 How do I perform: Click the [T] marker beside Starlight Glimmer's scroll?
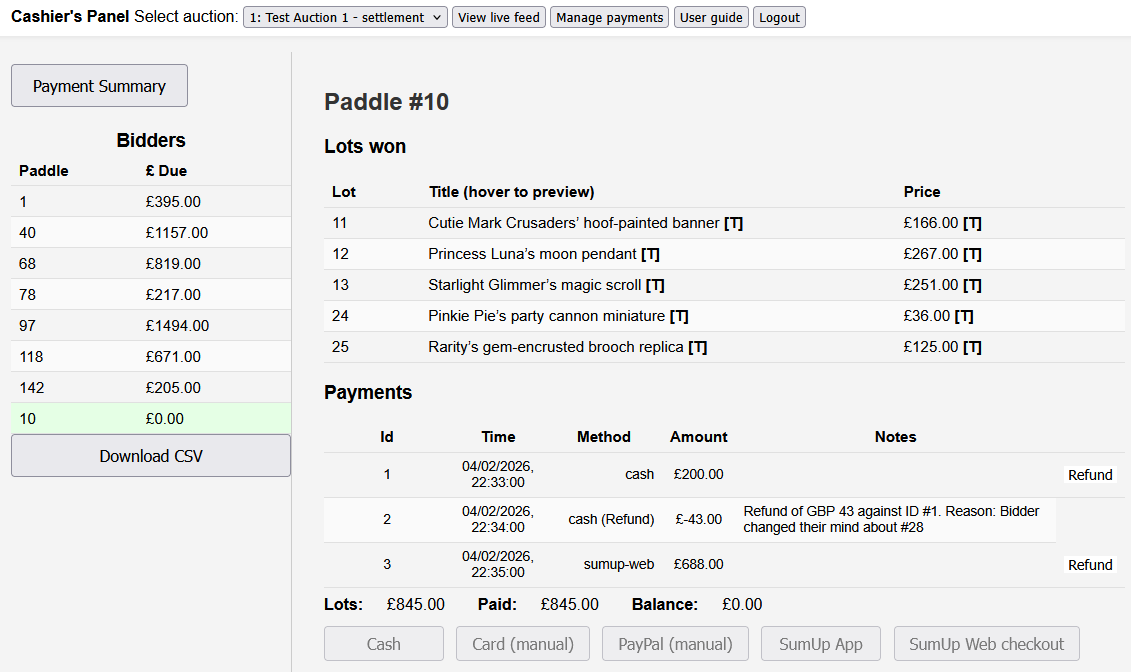655,285
